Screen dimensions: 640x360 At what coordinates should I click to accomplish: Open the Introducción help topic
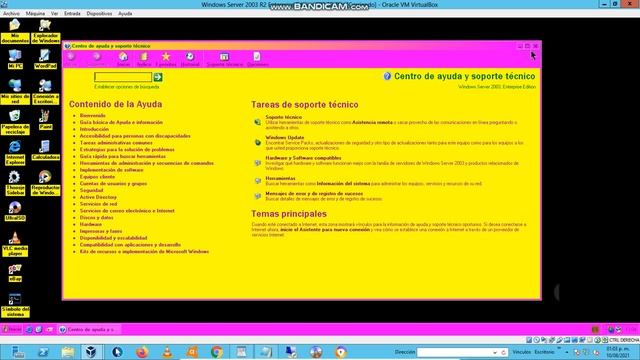(94, 129)
